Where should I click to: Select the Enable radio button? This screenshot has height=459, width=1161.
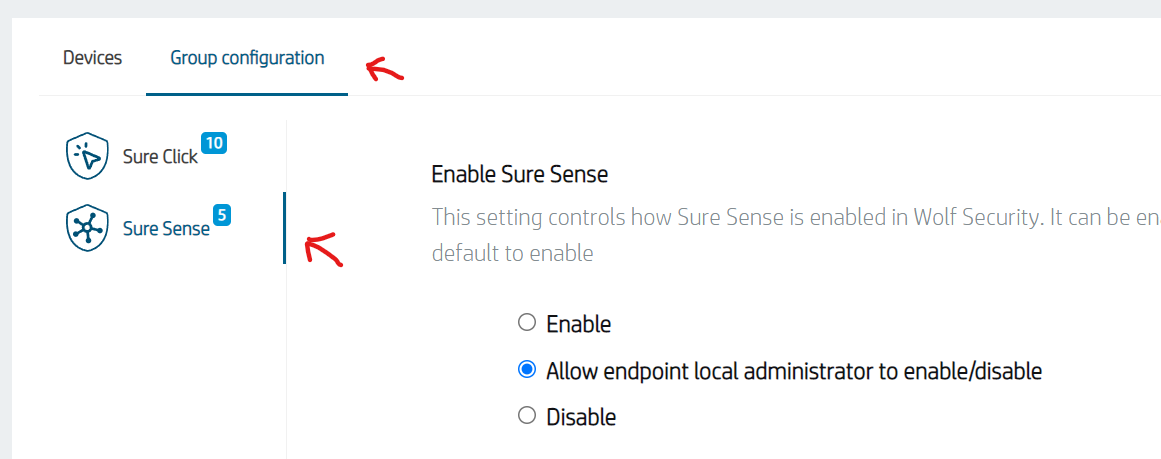527,323
